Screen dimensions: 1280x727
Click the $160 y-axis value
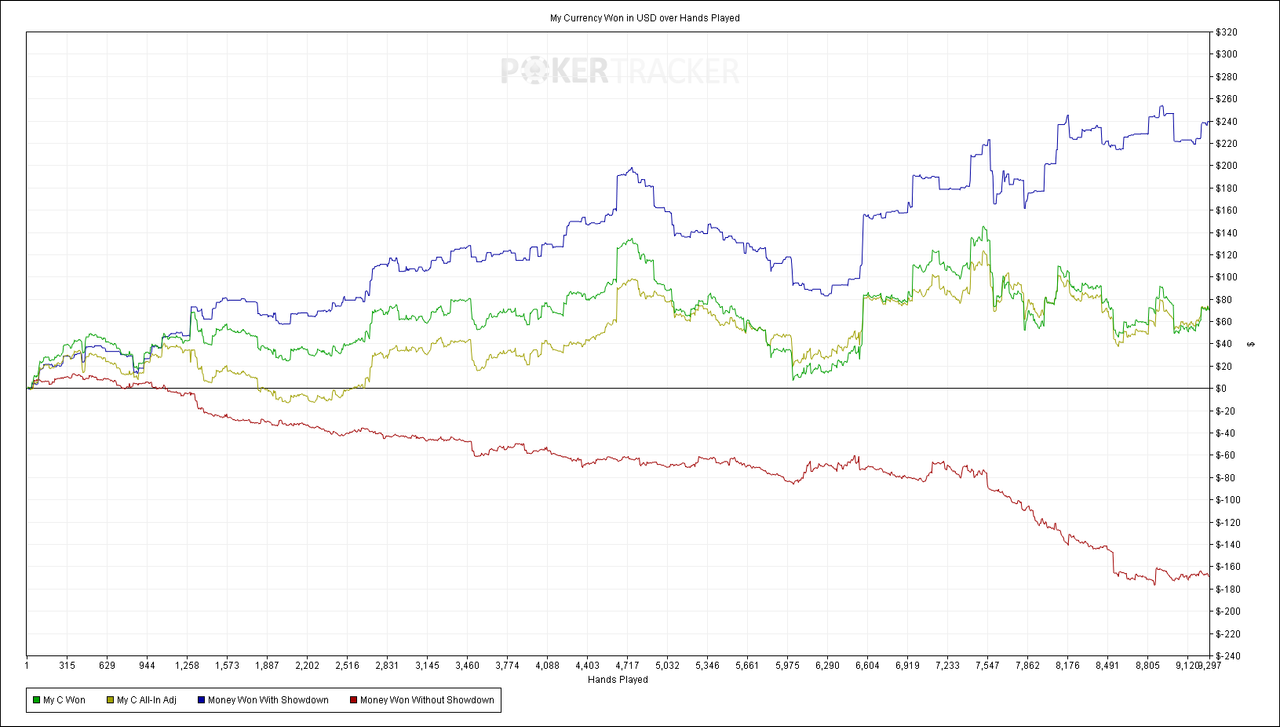click(1225, 211)
